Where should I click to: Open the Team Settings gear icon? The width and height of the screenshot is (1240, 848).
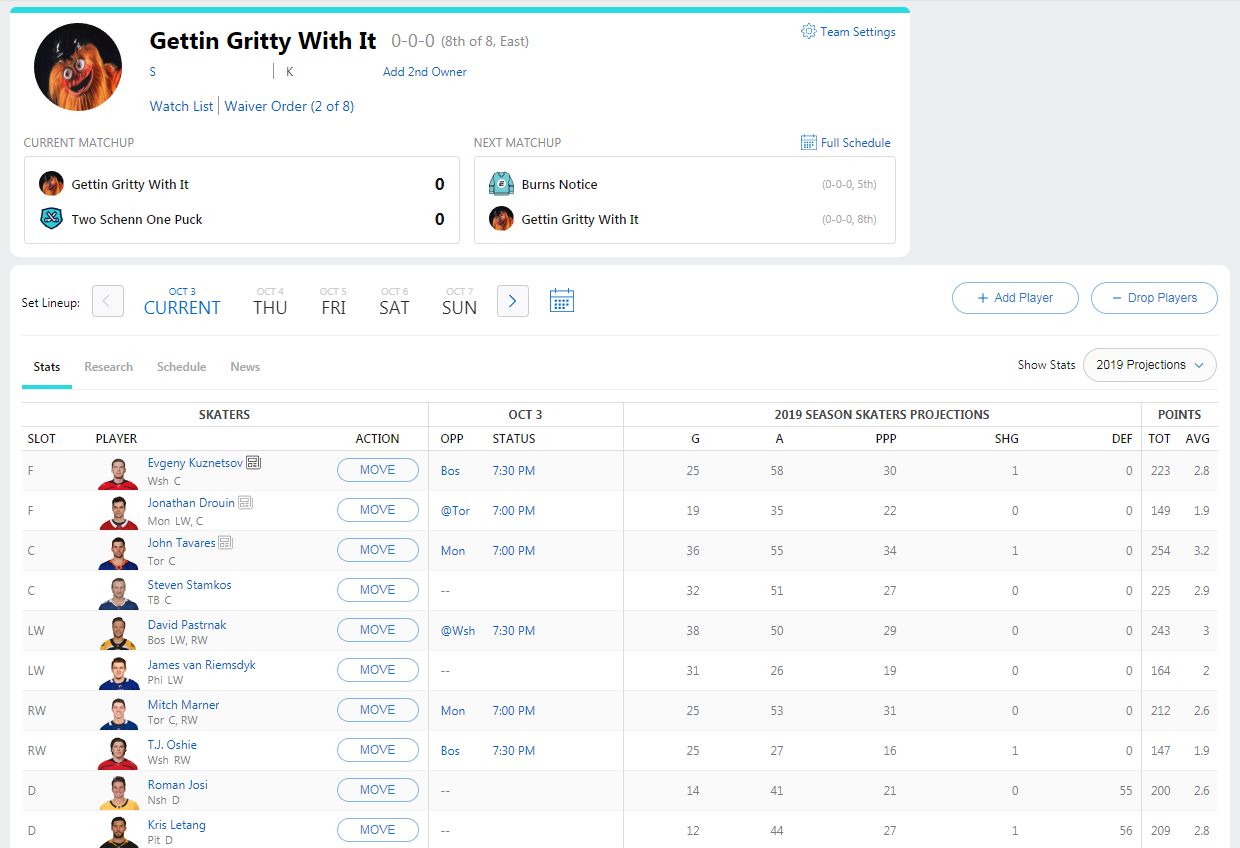tap(809, 31)
